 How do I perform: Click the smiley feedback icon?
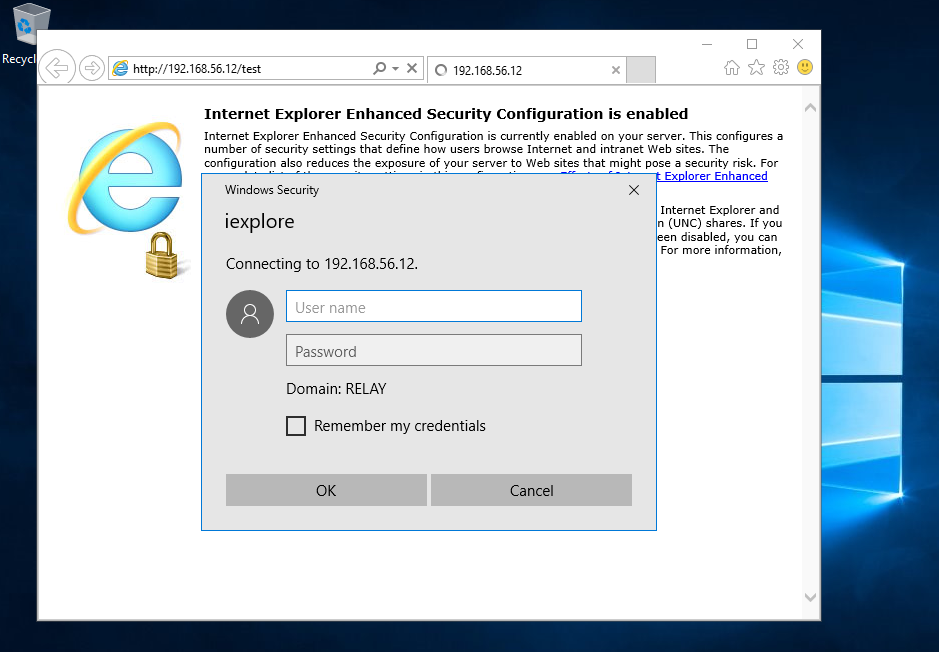[x=804, y=68]
